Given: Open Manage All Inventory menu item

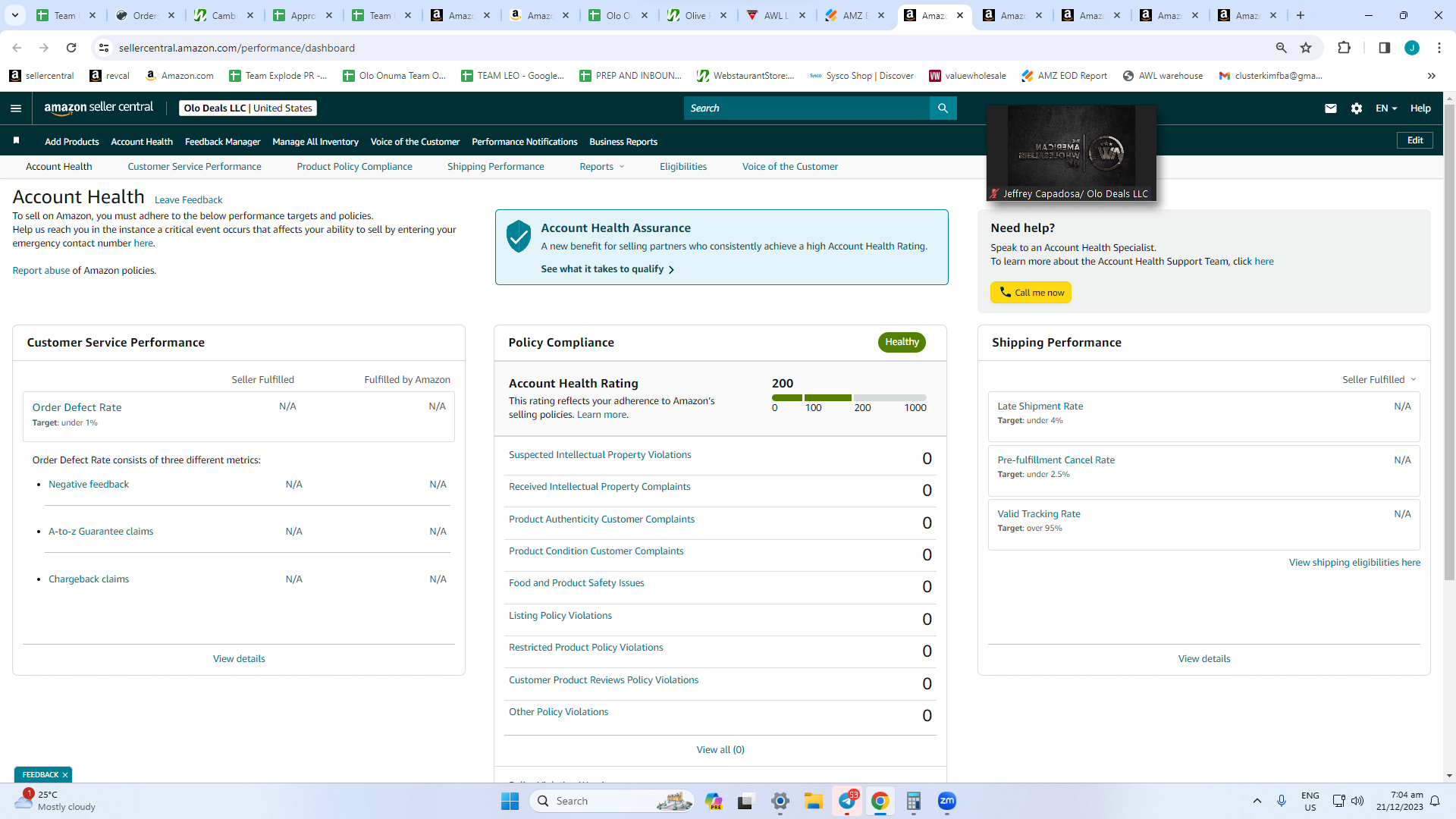Looking at the screenshot, I should [x=315, y=142].
